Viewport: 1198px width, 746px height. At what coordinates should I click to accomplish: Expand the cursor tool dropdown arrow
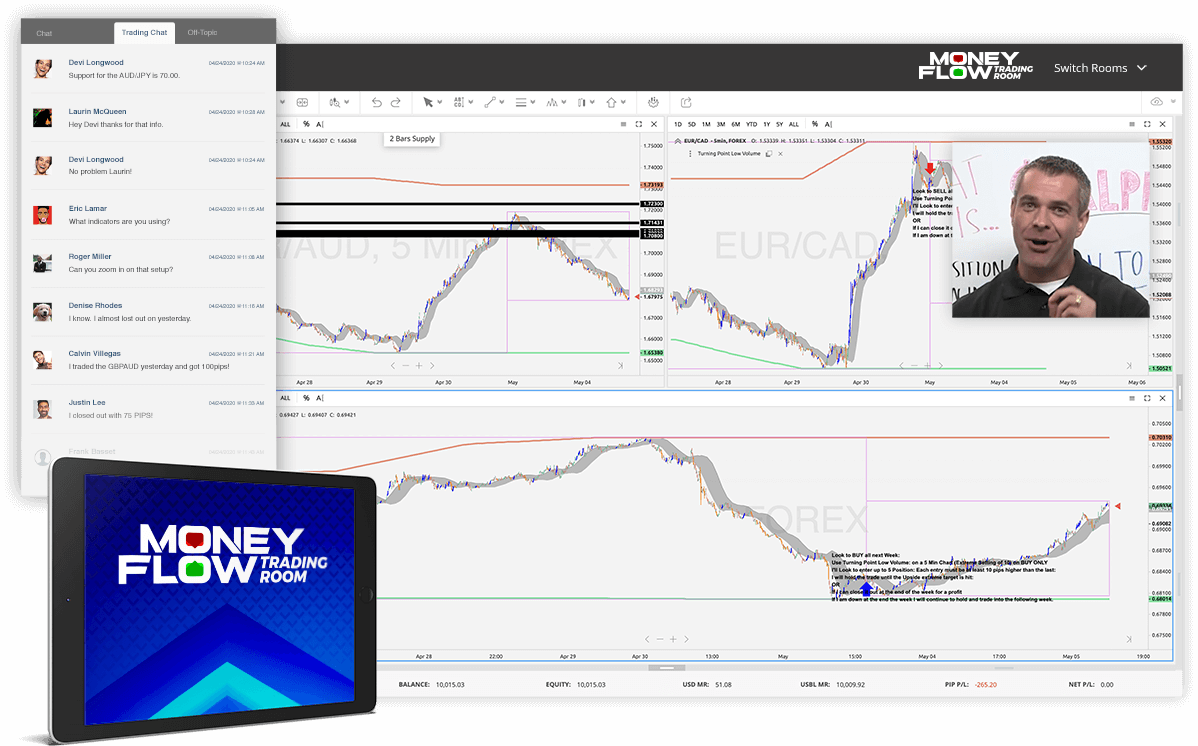point(439,102)
